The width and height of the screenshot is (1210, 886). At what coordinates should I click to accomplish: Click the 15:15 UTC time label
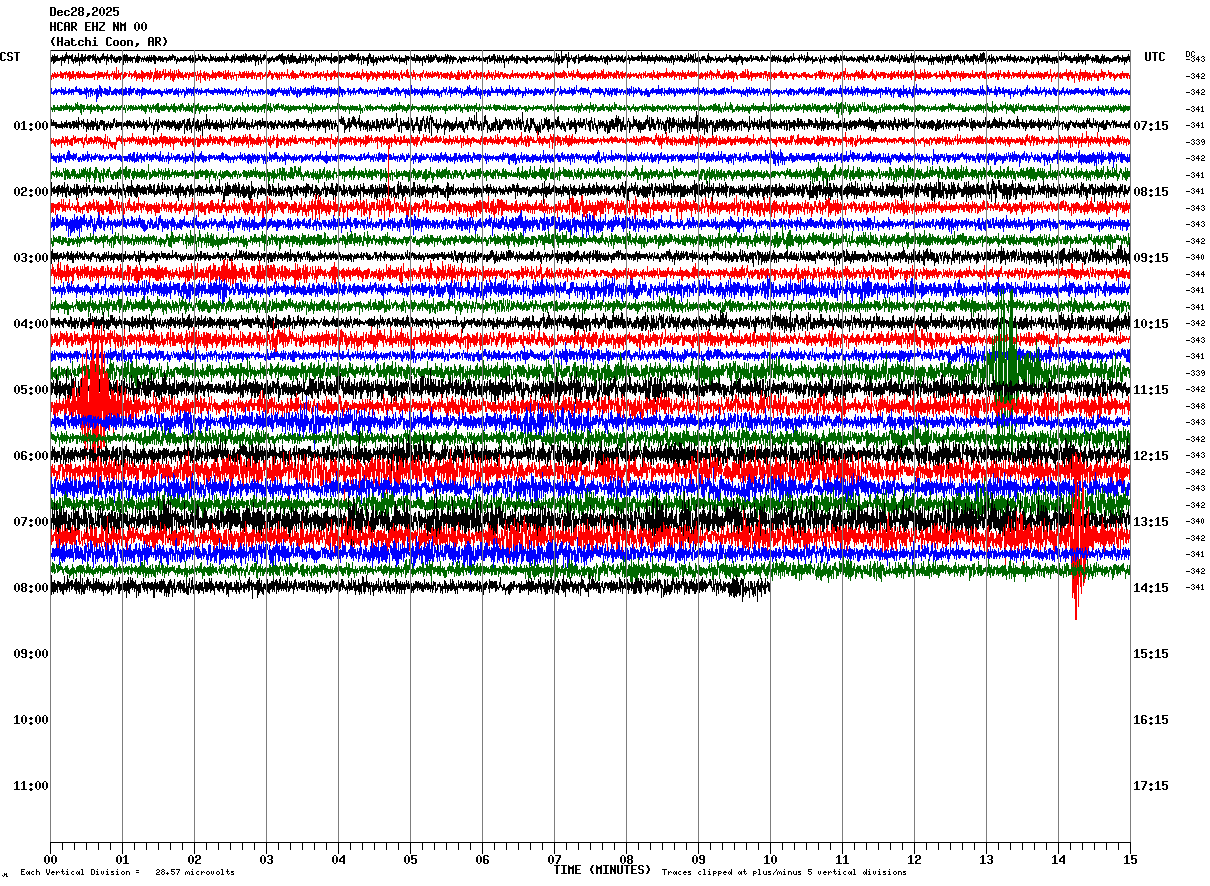coord(1152,654)
